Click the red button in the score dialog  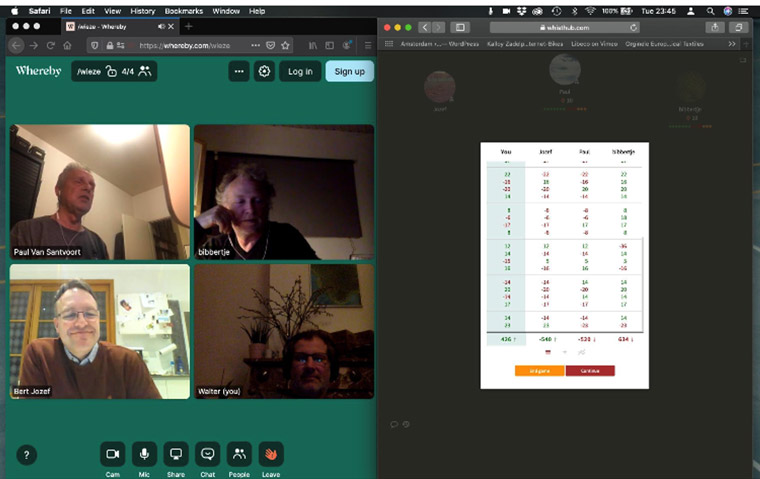click(x=590, y=371)
